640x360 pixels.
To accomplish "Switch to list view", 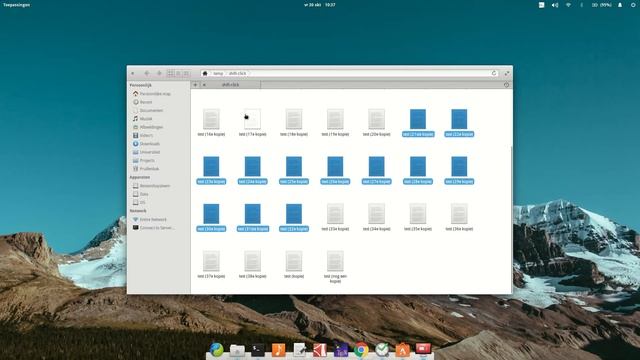I will tap(178, 73).
